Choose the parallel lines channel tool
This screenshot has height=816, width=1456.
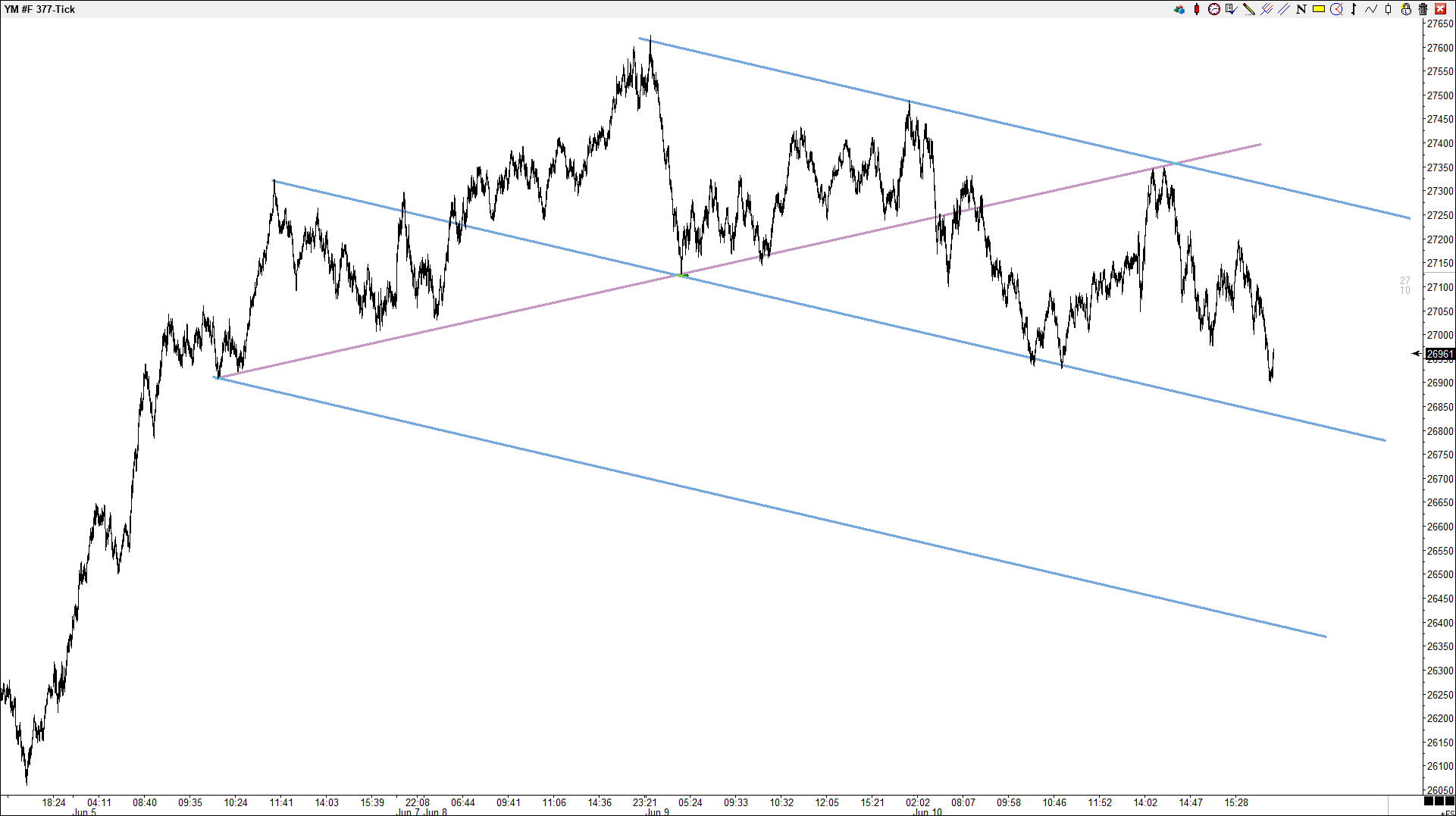tap(1283, 9)
